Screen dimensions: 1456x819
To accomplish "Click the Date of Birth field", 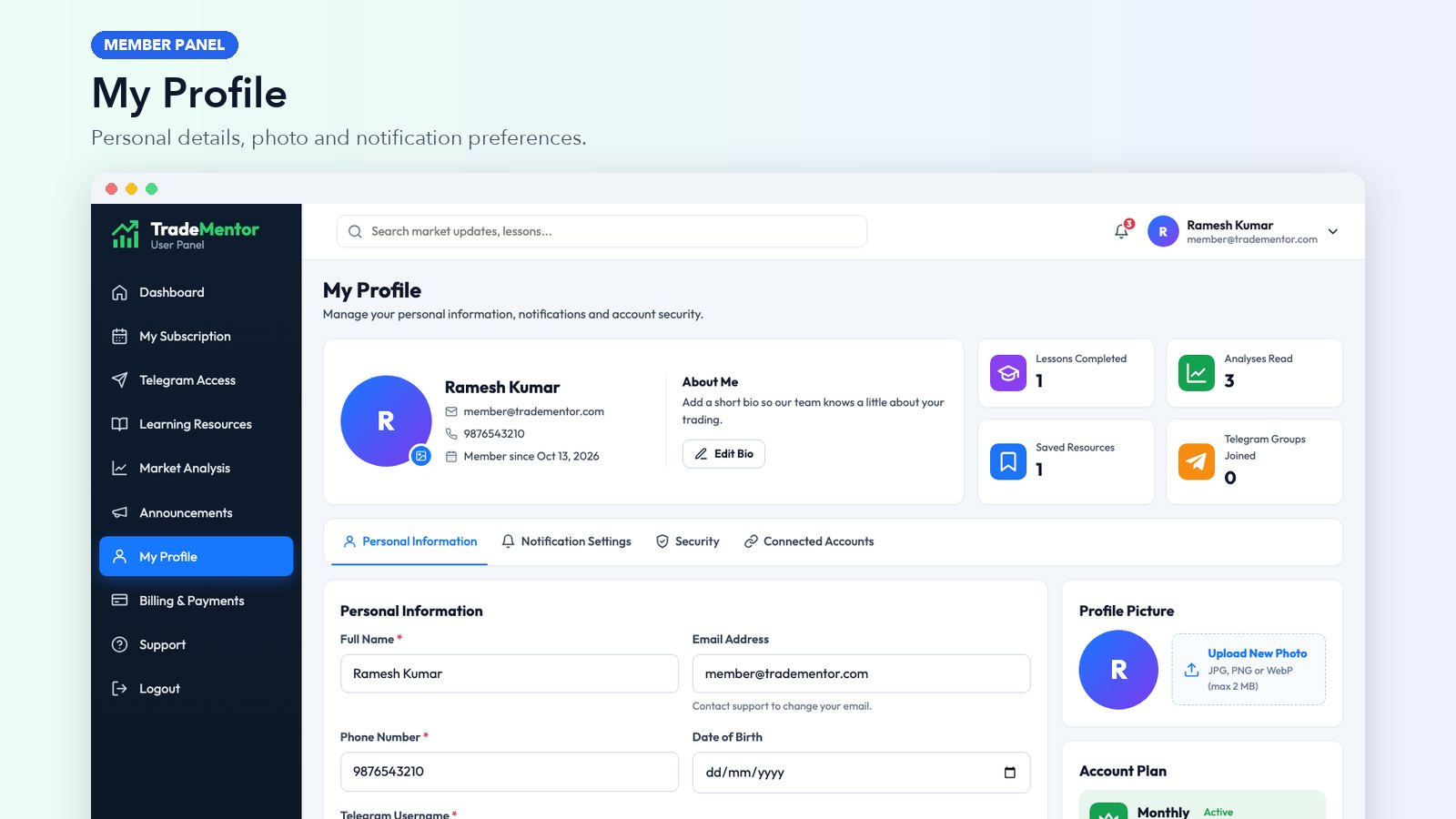I will coord(861,773).
